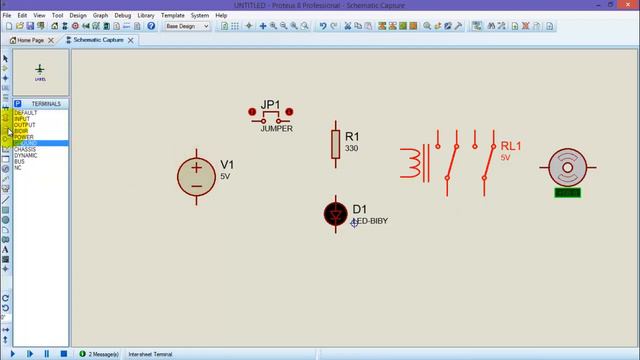Select the 2D circle graphics tool
Image resolution: width=640 pixels, height=360 pixels.
click(5, 220)
